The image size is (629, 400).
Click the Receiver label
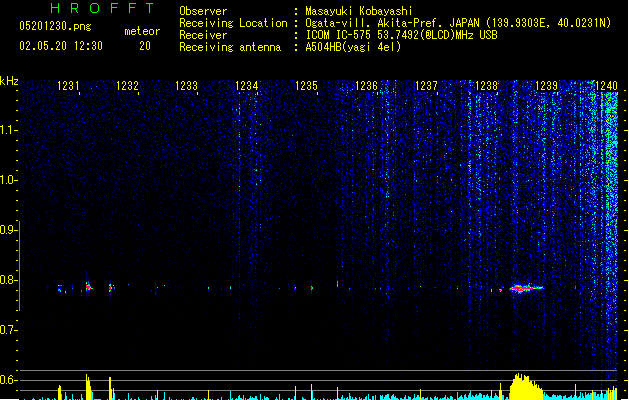click(x=203, y=35)
